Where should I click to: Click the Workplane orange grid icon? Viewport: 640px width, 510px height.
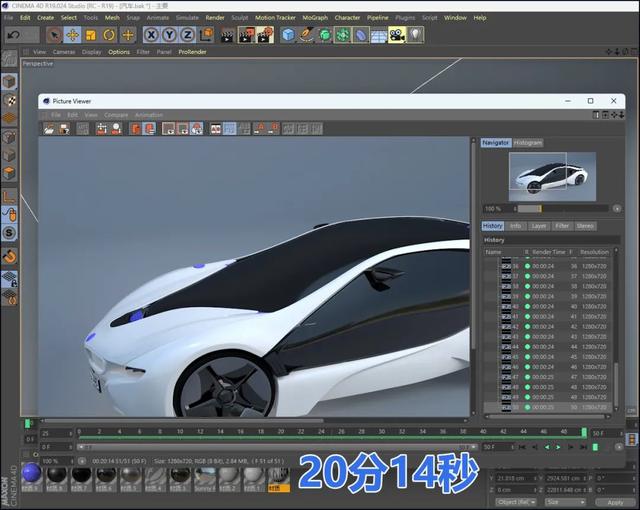[9, 118]
